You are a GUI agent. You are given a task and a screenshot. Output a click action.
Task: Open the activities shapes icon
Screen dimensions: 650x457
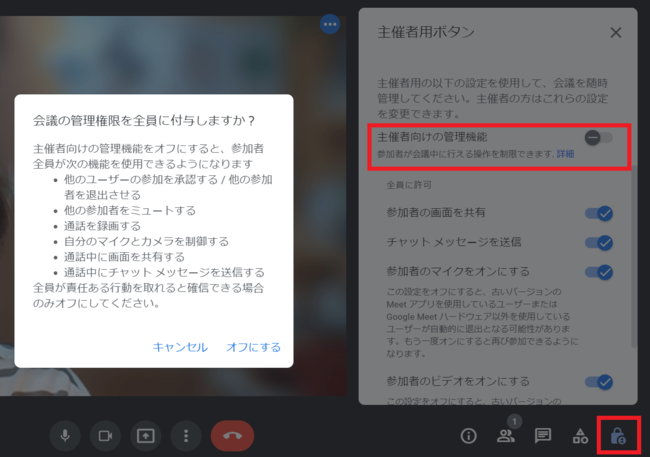tap(579, 436)
